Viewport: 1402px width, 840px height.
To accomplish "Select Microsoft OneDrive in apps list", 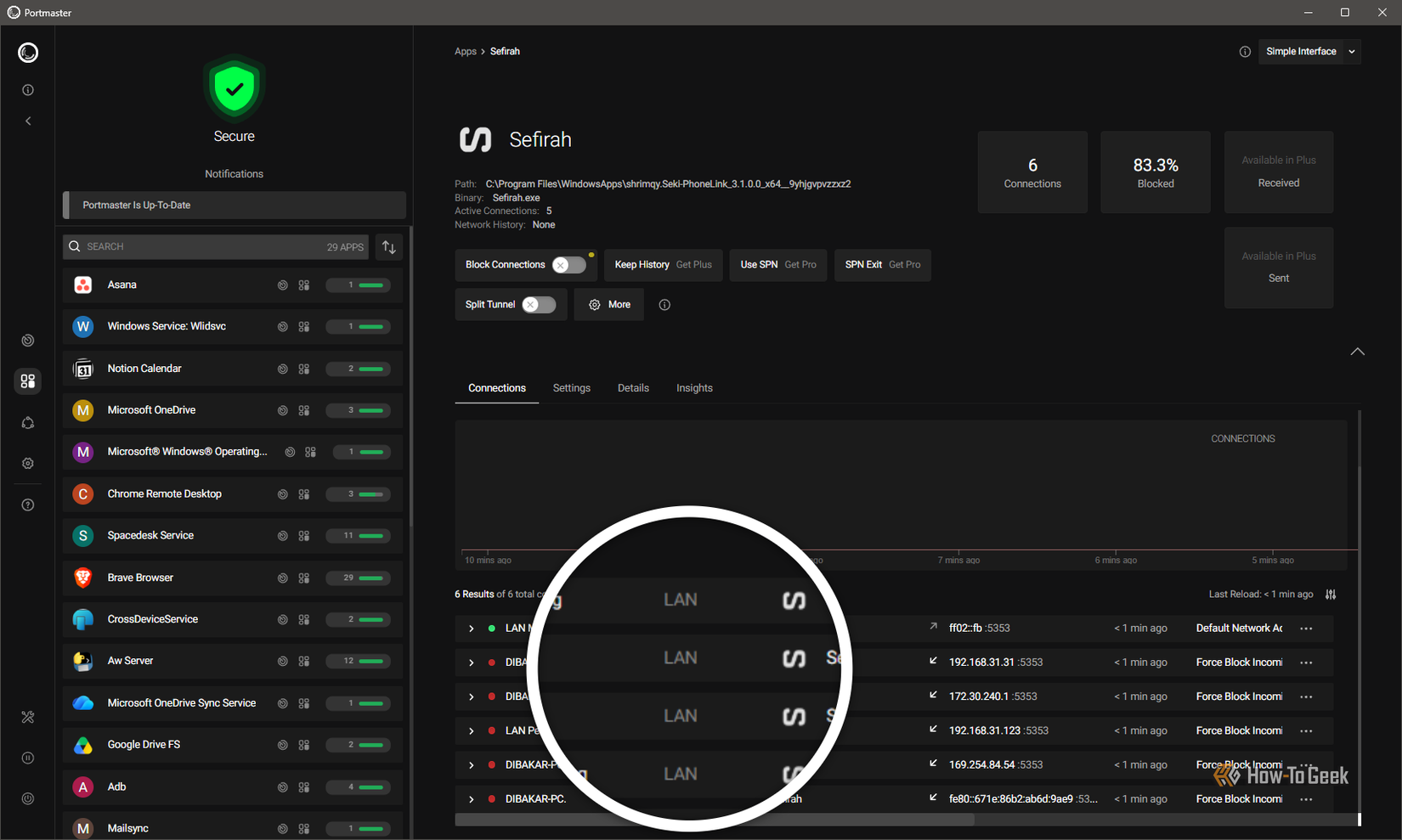I will pyautogui.click(x=233, y=411).
